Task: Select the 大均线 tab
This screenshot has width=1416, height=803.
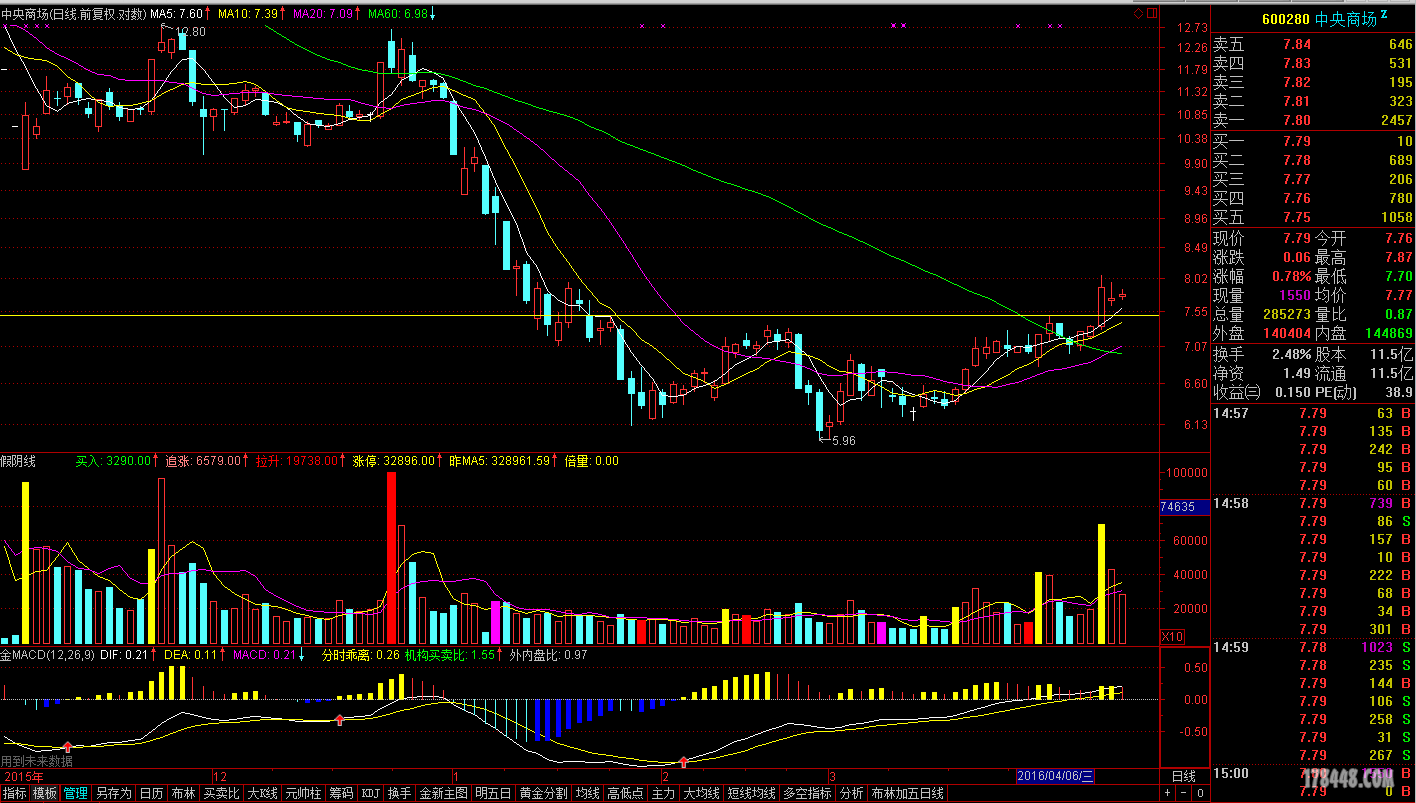Action: [702, 793]
